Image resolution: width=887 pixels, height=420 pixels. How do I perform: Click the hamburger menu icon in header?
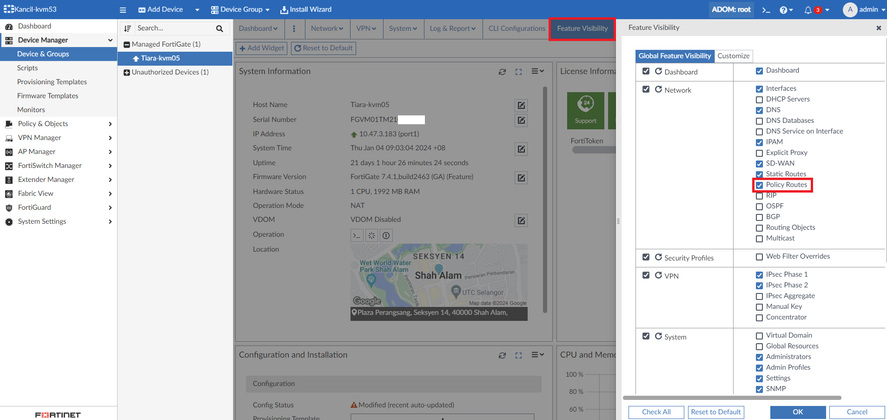pyautogui.click(x=123, y=10)
